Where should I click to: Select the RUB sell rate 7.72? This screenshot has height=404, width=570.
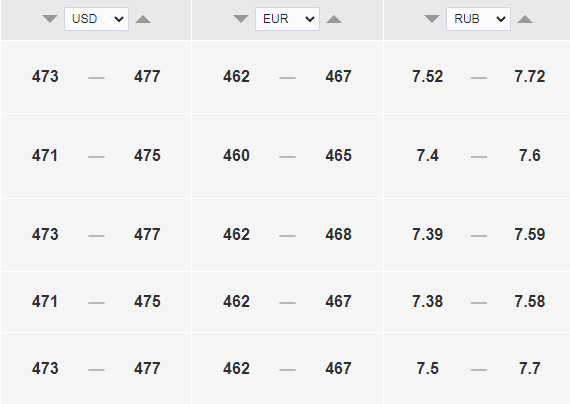530,77
